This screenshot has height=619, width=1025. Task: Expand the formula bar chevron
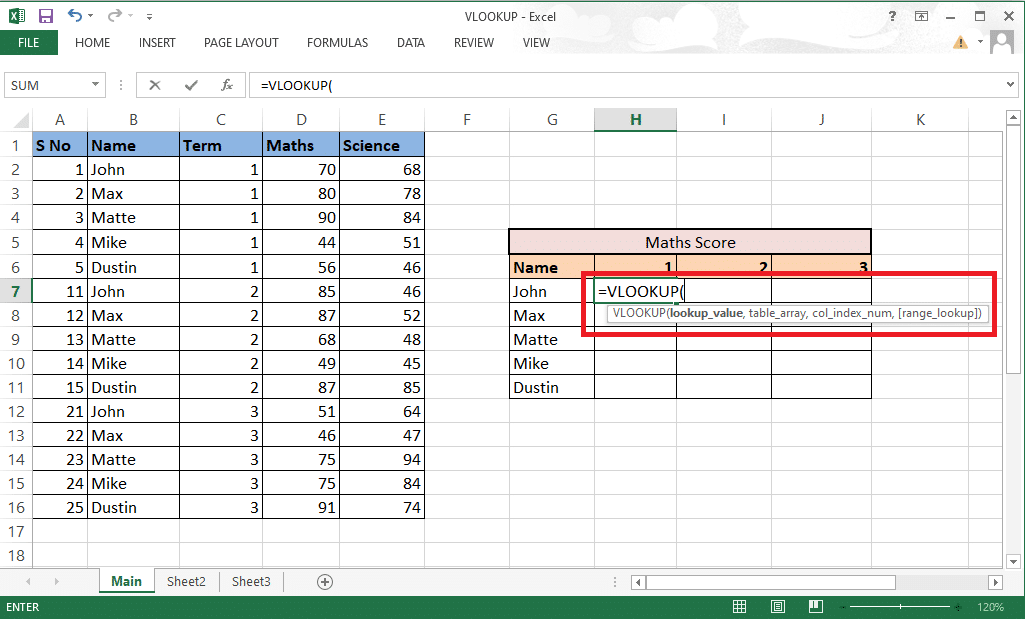pos(1011,84)
